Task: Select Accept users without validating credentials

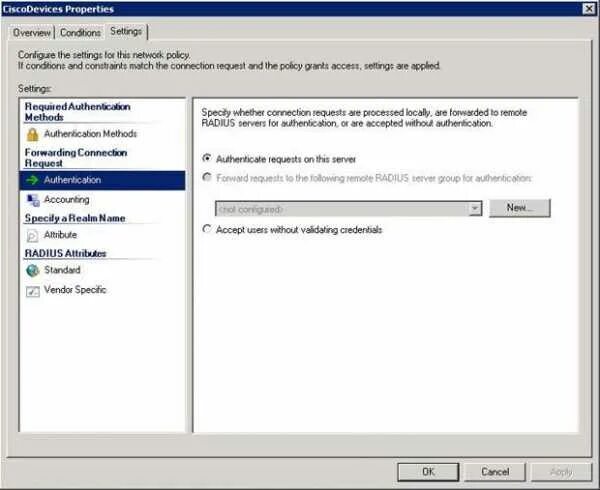Action: click(207, 229)
